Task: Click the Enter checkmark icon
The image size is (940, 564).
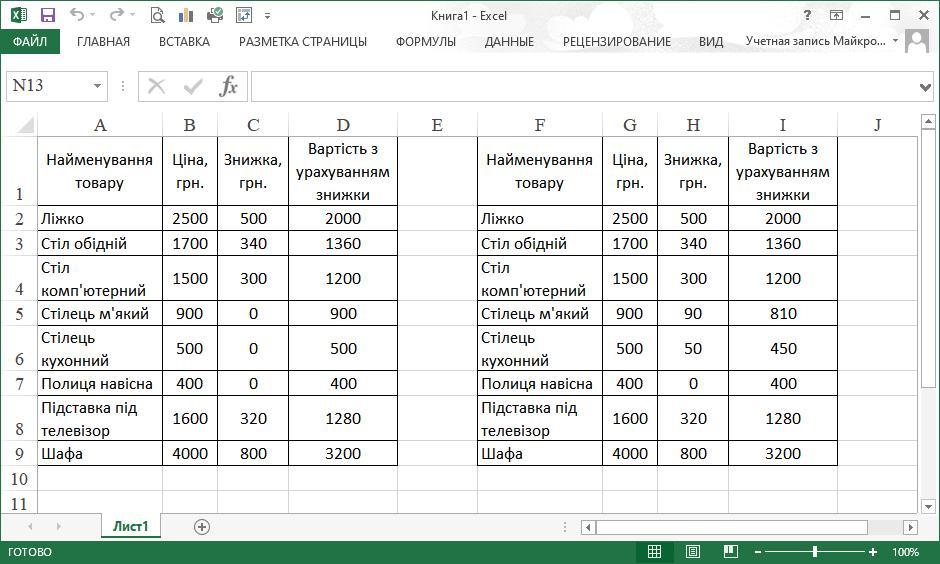Action: point(193,87)
